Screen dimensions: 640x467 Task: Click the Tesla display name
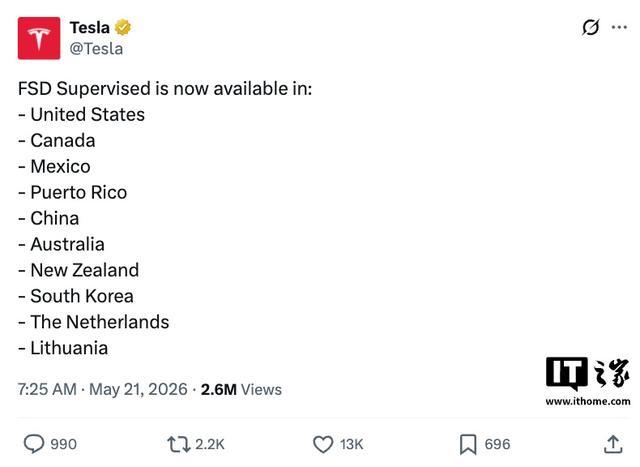[x=89, y=27]
